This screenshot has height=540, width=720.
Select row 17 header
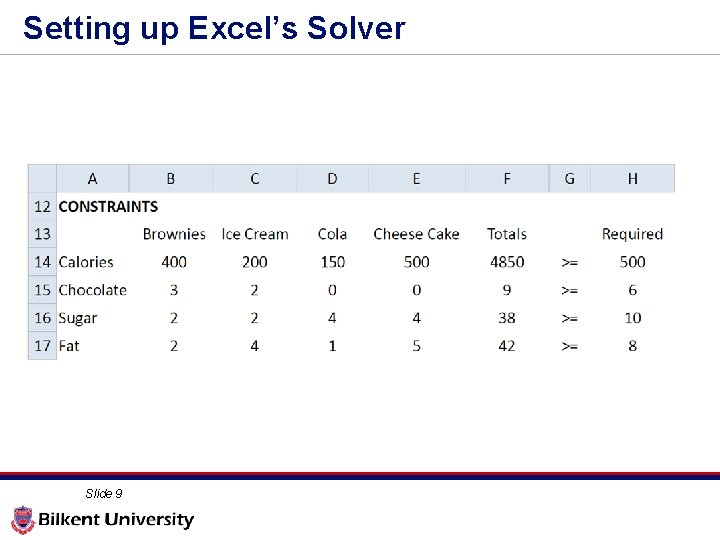[x=42, y=346]
